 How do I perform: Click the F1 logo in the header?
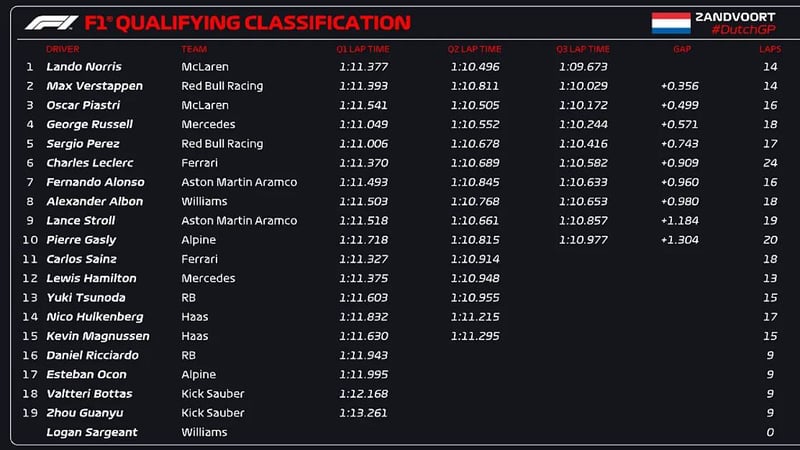[49, 22]
